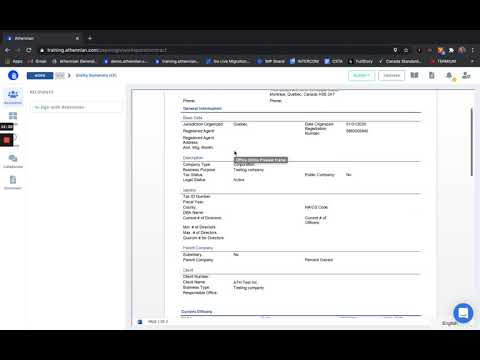Open the Recipients sidebar section

point(13,97)
